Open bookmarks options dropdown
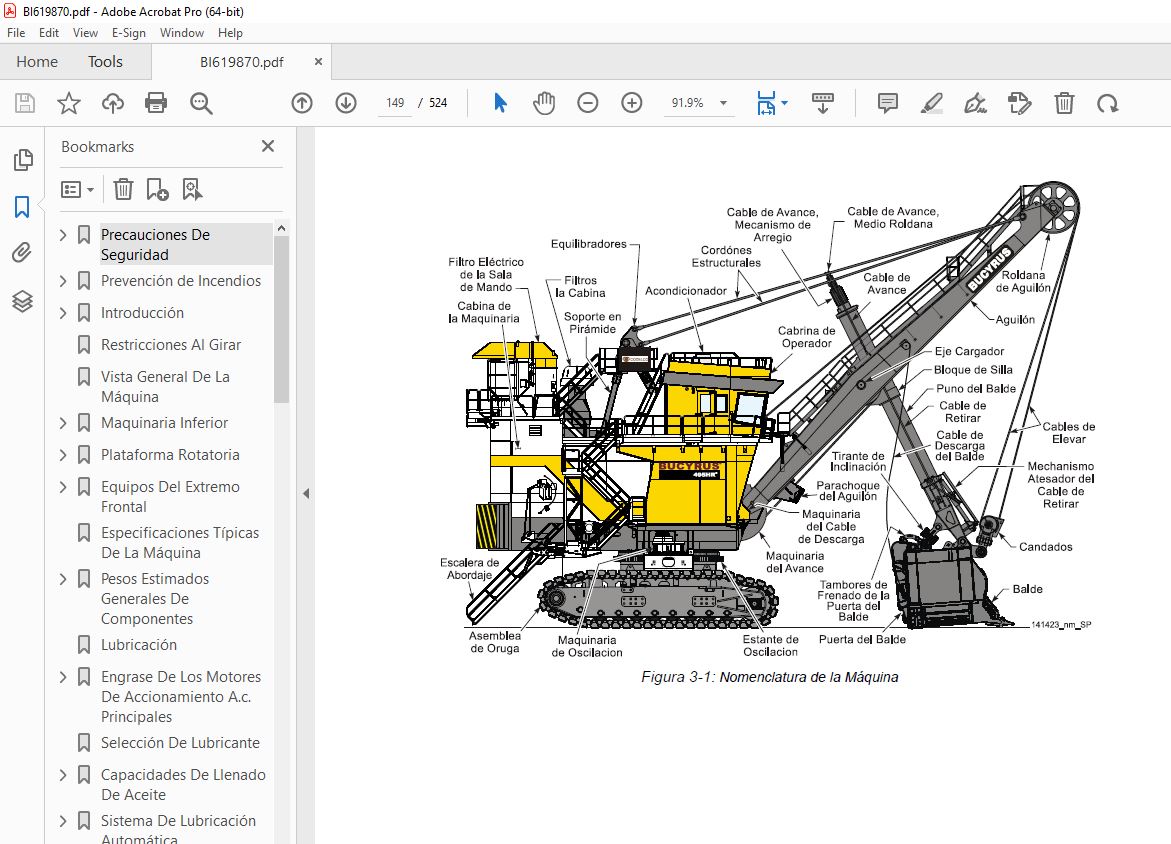The width and height of the screenshot is (1171, 844). click(77, 189)
